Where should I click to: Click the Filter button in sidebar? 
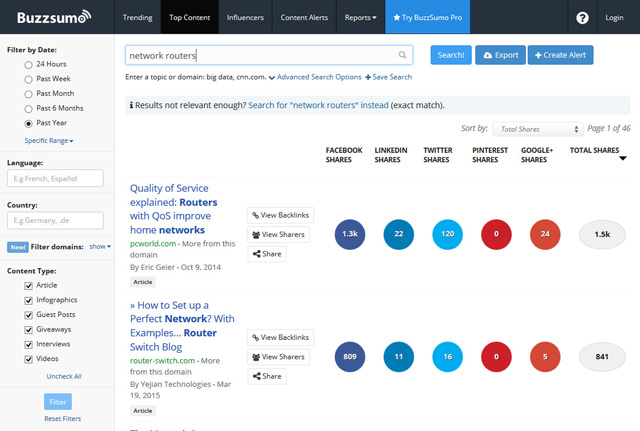click(x=58, y=402)
